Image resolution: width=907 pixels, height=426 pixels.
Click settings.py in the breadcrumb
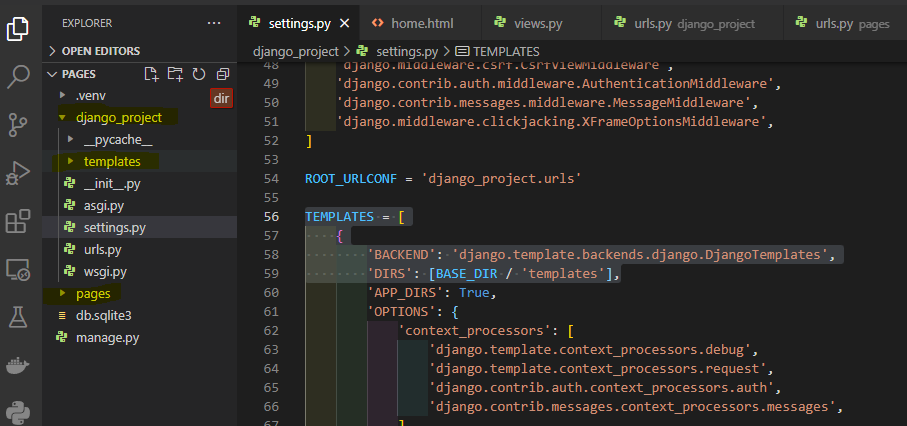[407, 51]
